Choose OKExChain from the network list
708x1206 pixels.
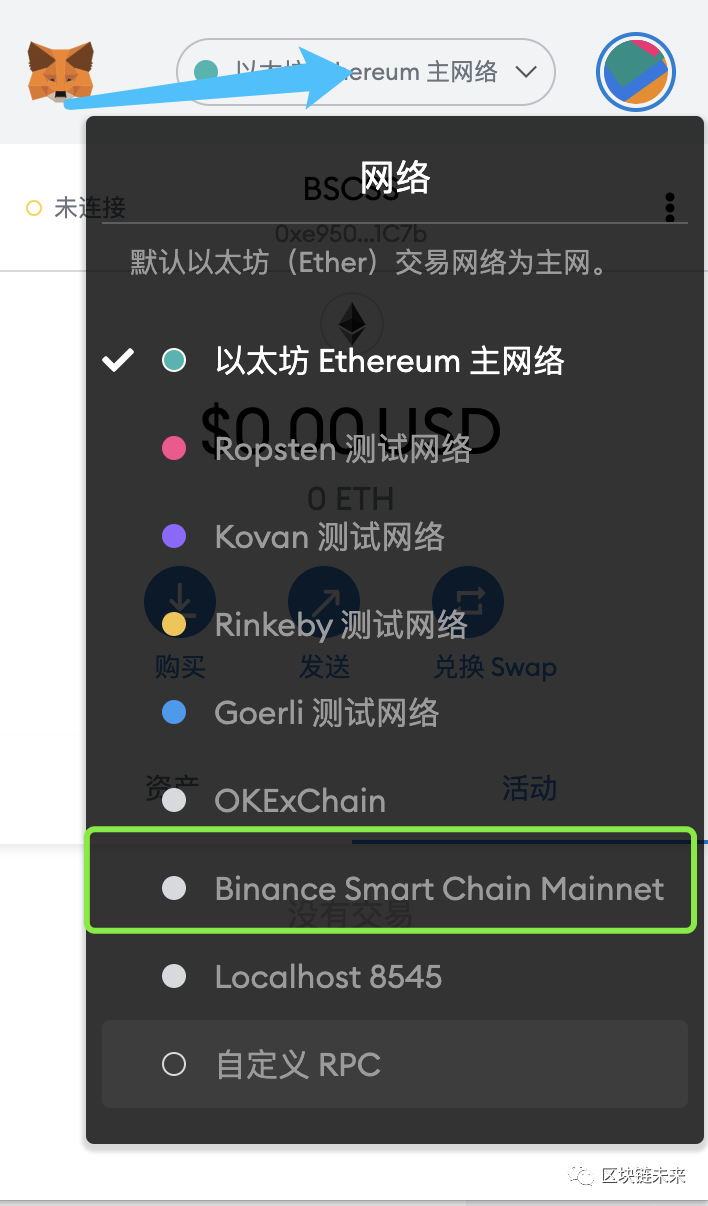tap(299, 801)
